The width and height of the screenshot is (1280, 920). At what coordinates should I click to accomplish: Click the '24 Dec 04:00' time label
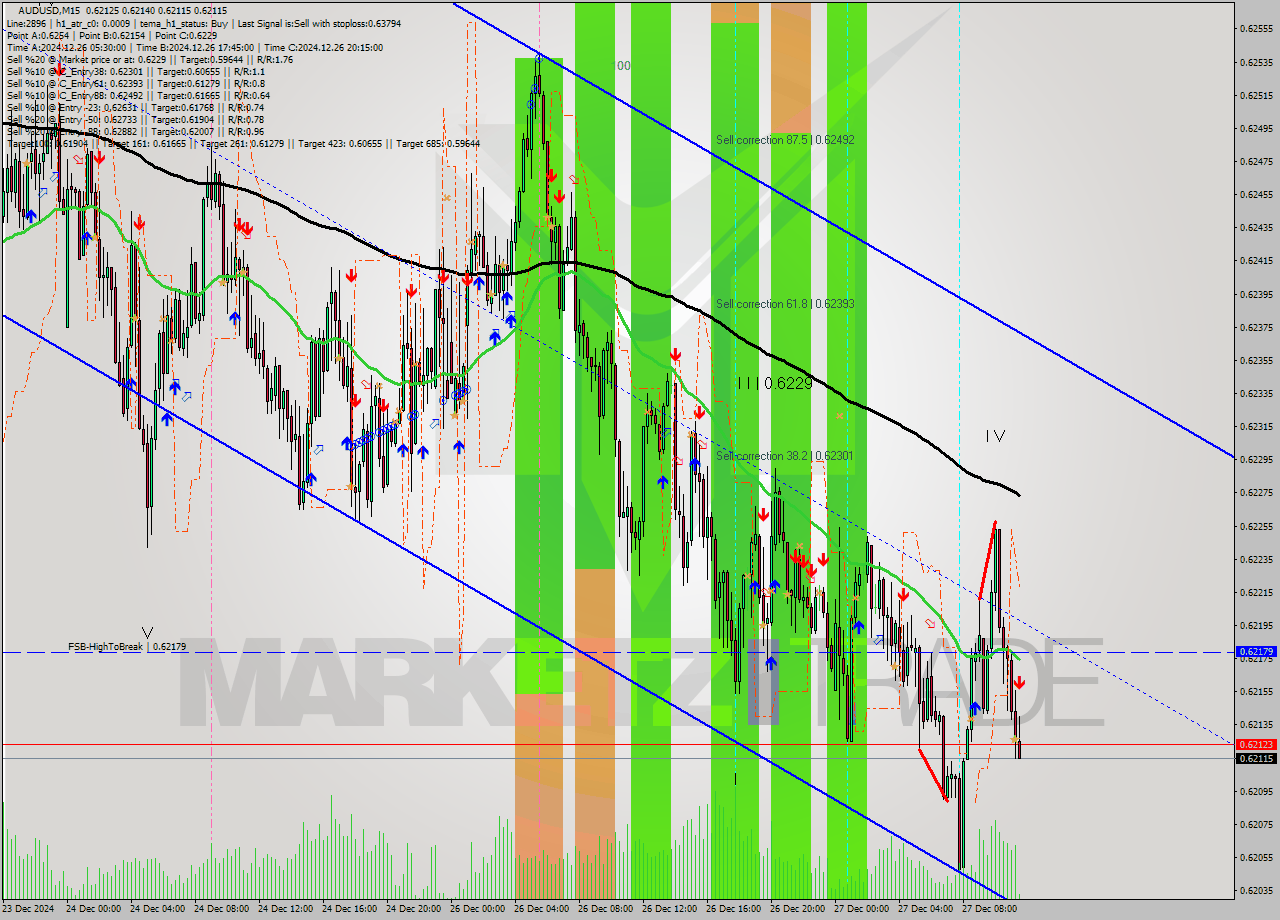(157, 909)
